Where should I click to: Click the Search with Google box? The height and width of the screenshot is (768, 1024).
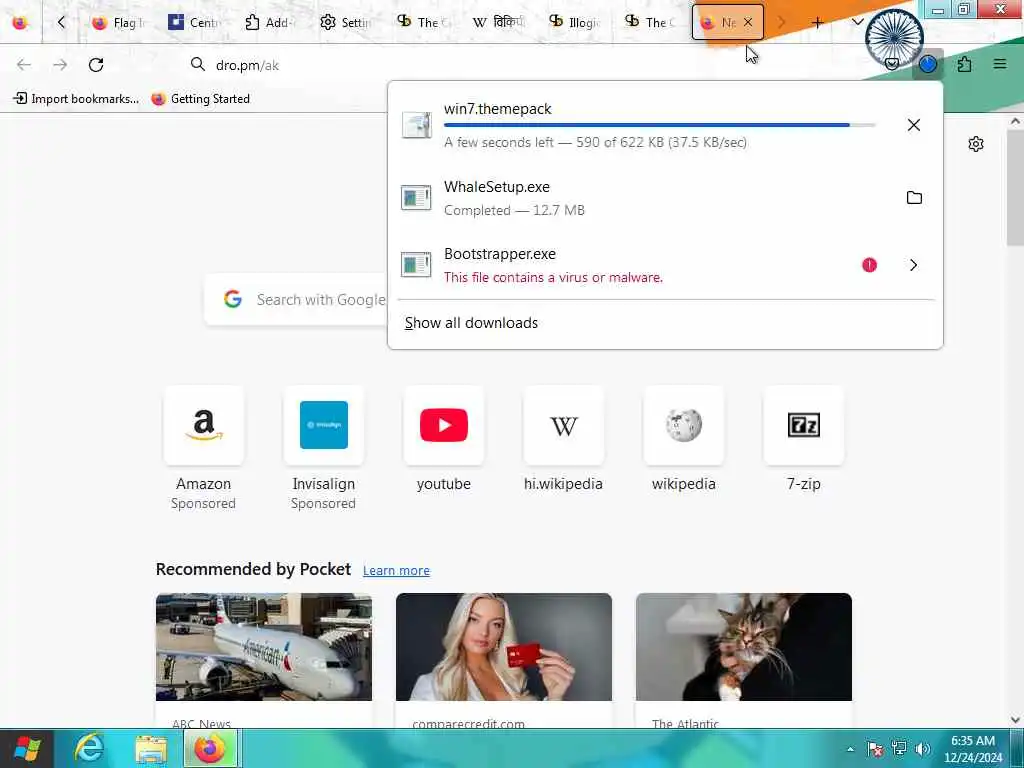coord(296,299)
